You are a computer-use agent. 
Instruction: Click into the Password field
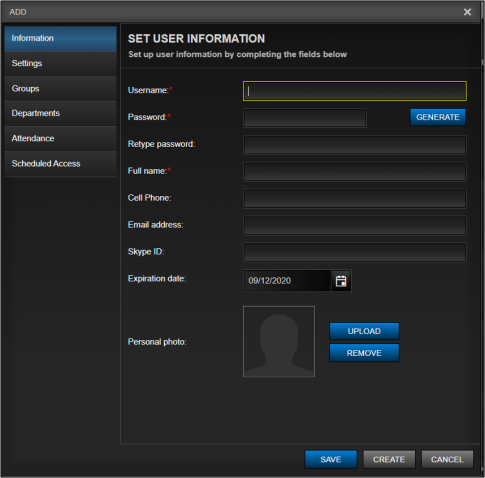(305, 118)
